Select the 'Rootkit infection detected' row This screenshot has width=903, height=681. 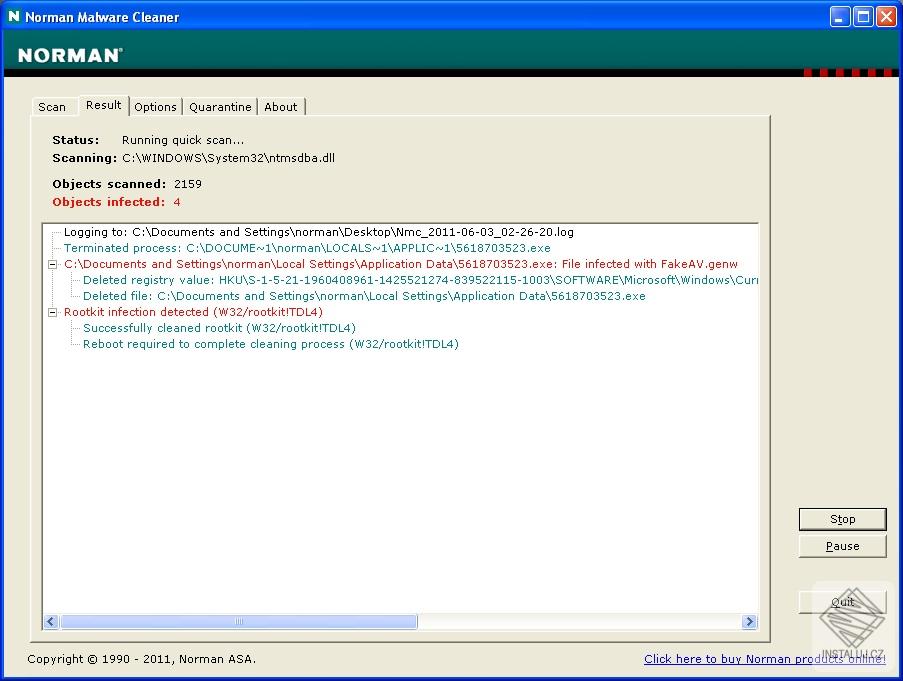tap(193, 312)
